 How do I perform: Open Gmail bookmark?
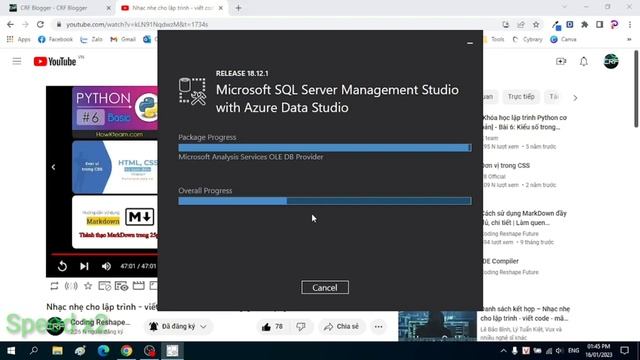tap(123, 40)
